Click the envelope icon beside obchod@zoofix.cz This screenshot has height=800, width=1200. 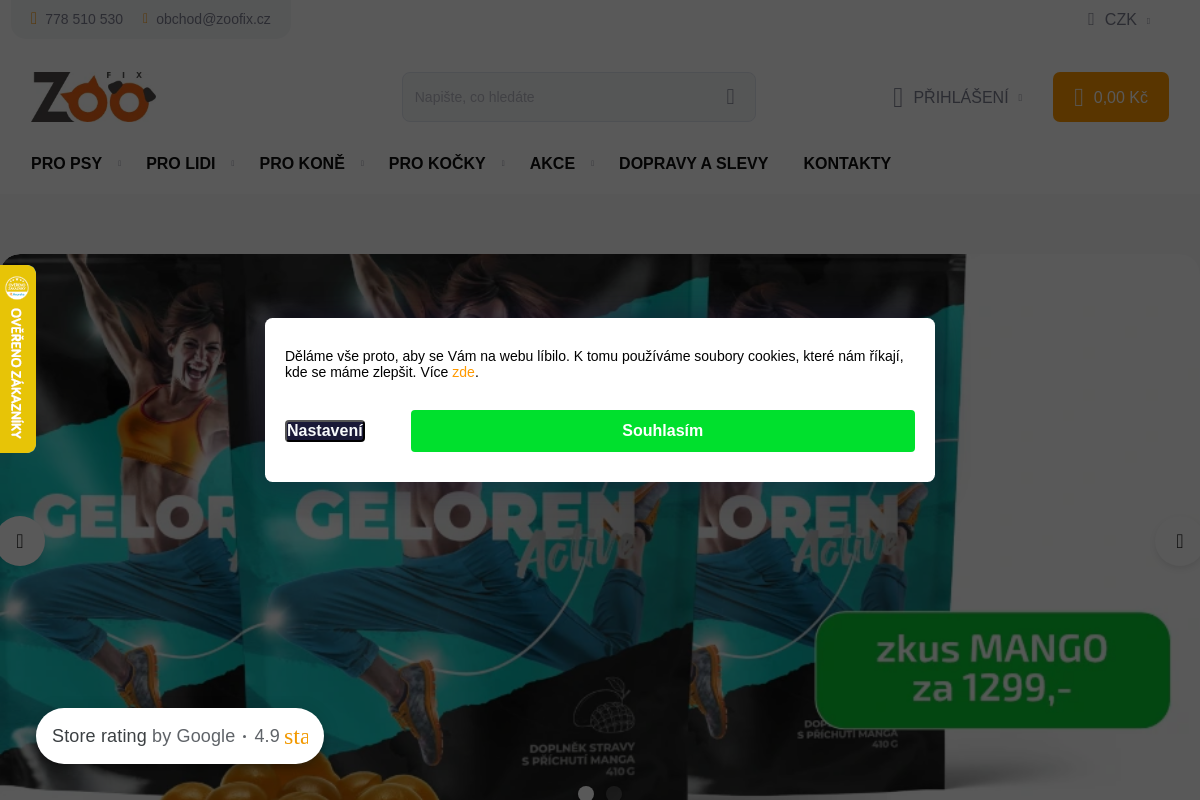[x=145, y=19]
